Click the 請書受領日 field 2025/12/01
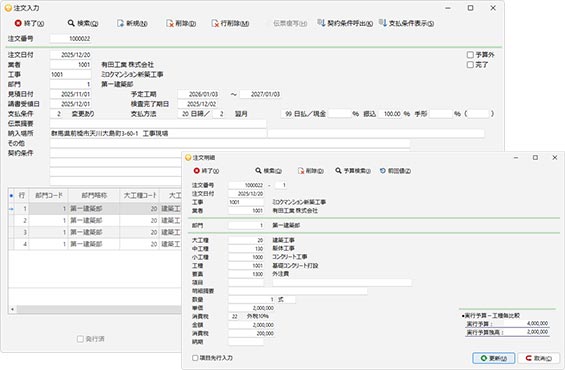This screenshot has width=565, height=370. [70, 104]
